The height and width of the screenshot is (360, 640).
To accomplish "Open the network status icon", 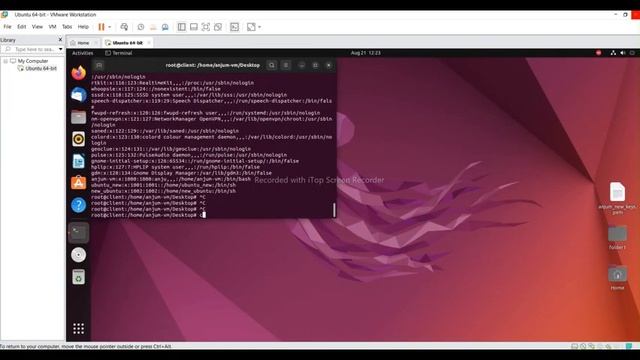I will point(613,53).
